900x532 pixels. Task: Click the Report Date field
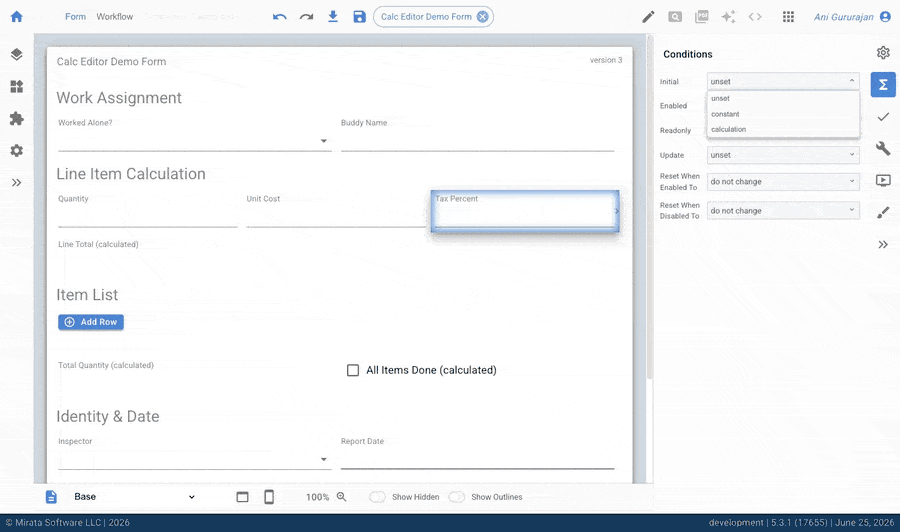(478, 459)
